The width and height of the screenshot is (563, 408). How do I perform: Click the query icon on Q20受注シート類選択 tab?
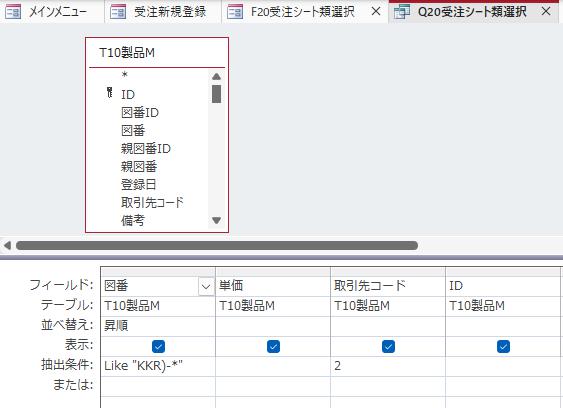402,12
